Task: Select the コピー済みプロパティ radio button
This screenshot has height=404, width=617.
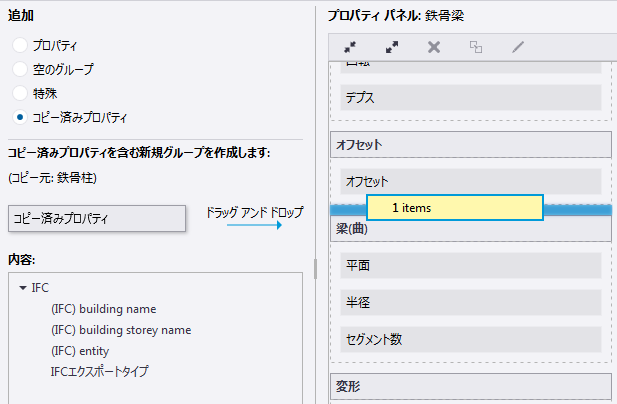Action: point(21,117)
